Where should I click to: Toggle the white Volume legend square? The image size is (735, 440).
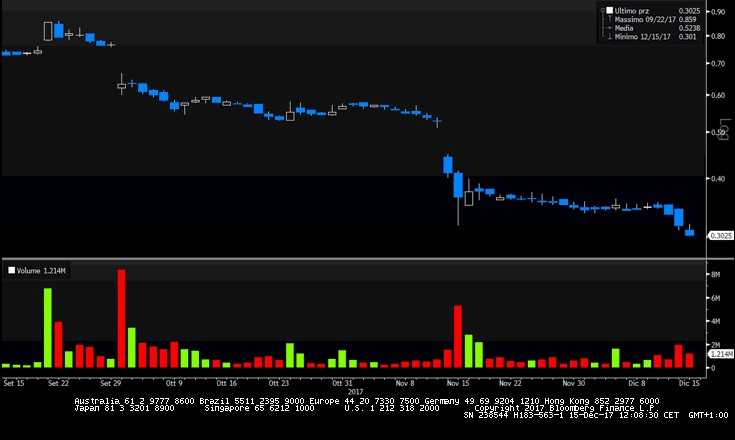coord(12,270)
